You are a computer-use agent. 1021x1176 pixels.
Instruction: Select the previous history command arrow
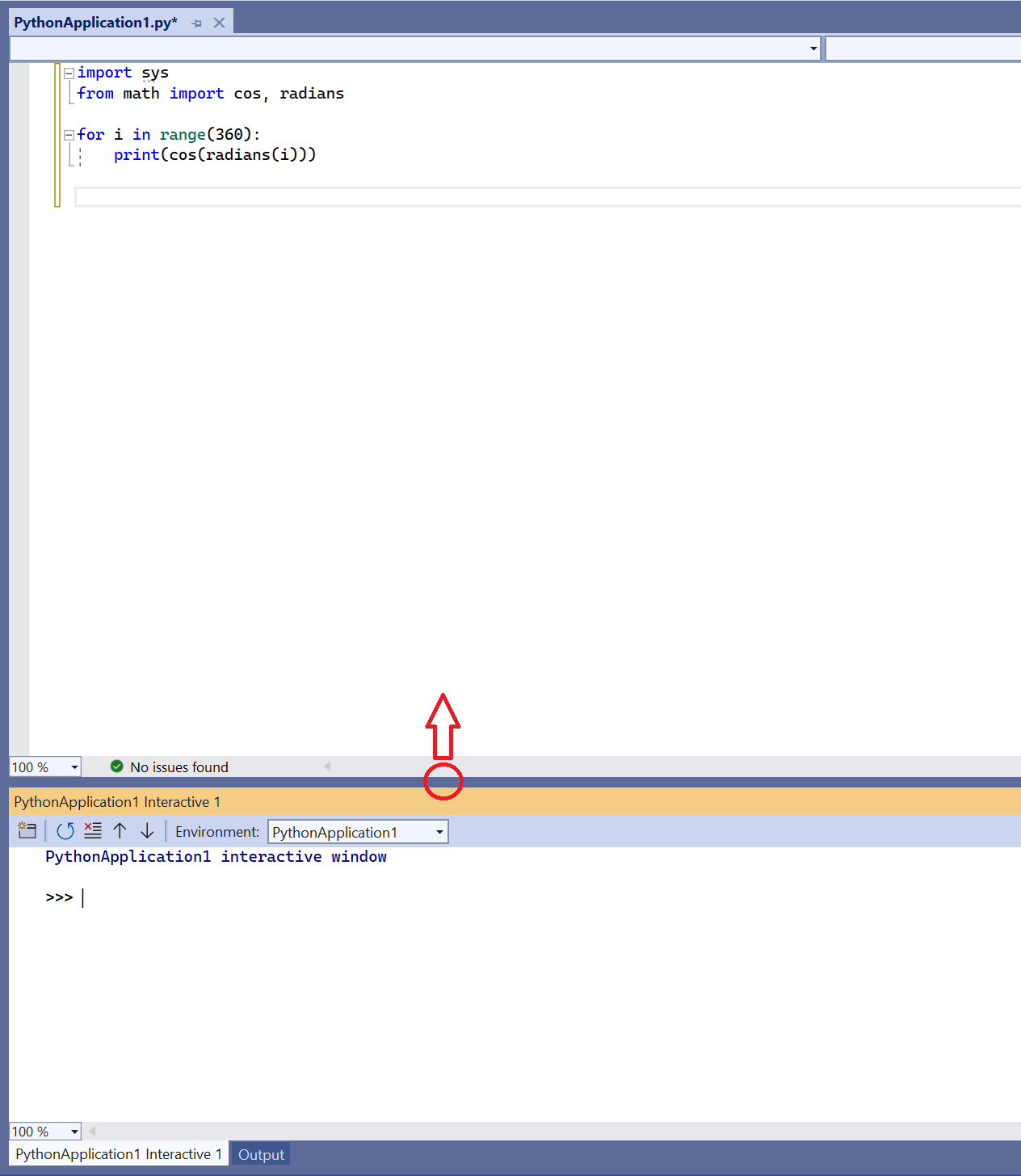click(120, 830)
